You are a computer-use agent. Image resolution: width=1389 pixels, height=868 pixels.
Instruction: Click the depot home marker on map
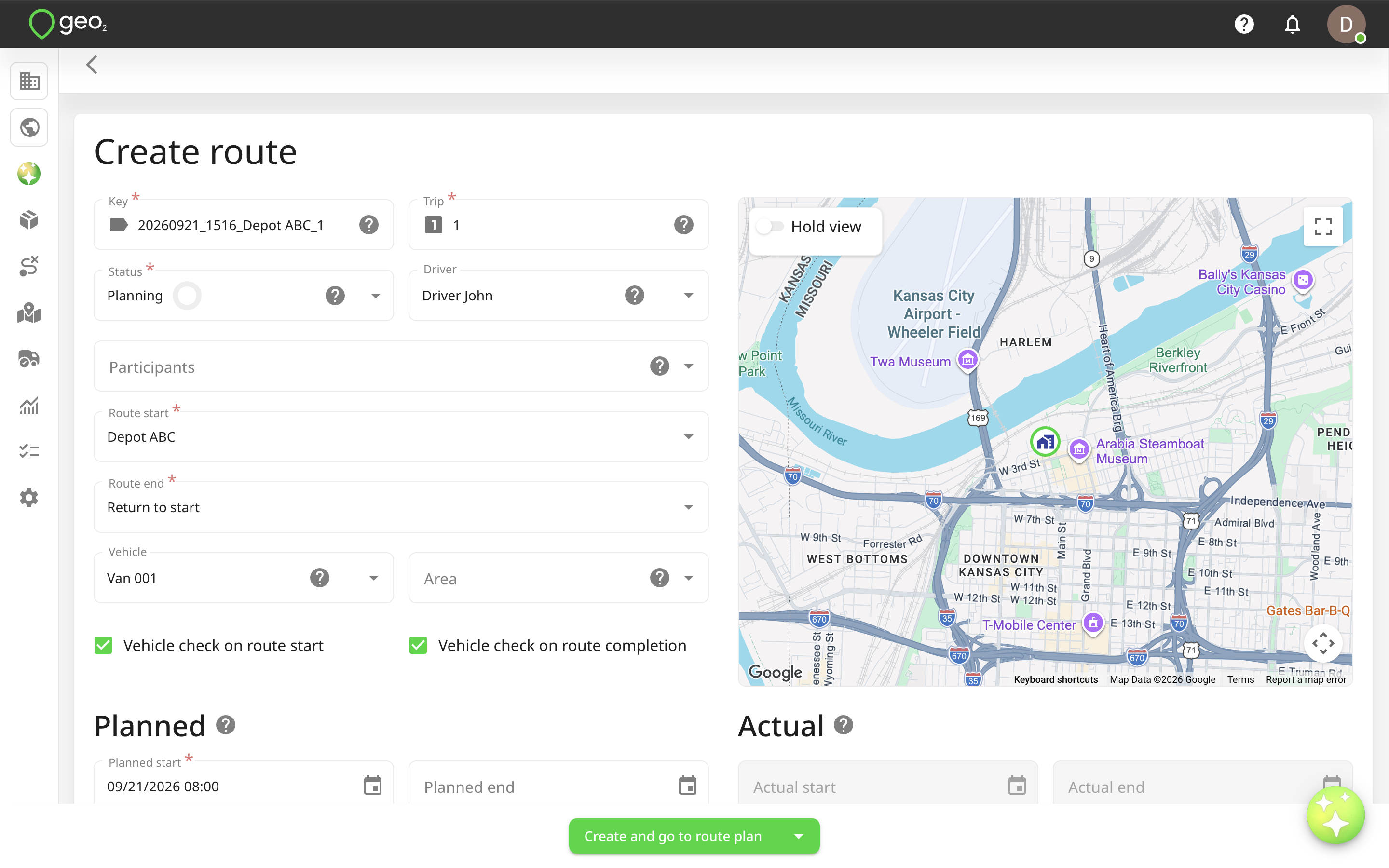coord(1045,442)
